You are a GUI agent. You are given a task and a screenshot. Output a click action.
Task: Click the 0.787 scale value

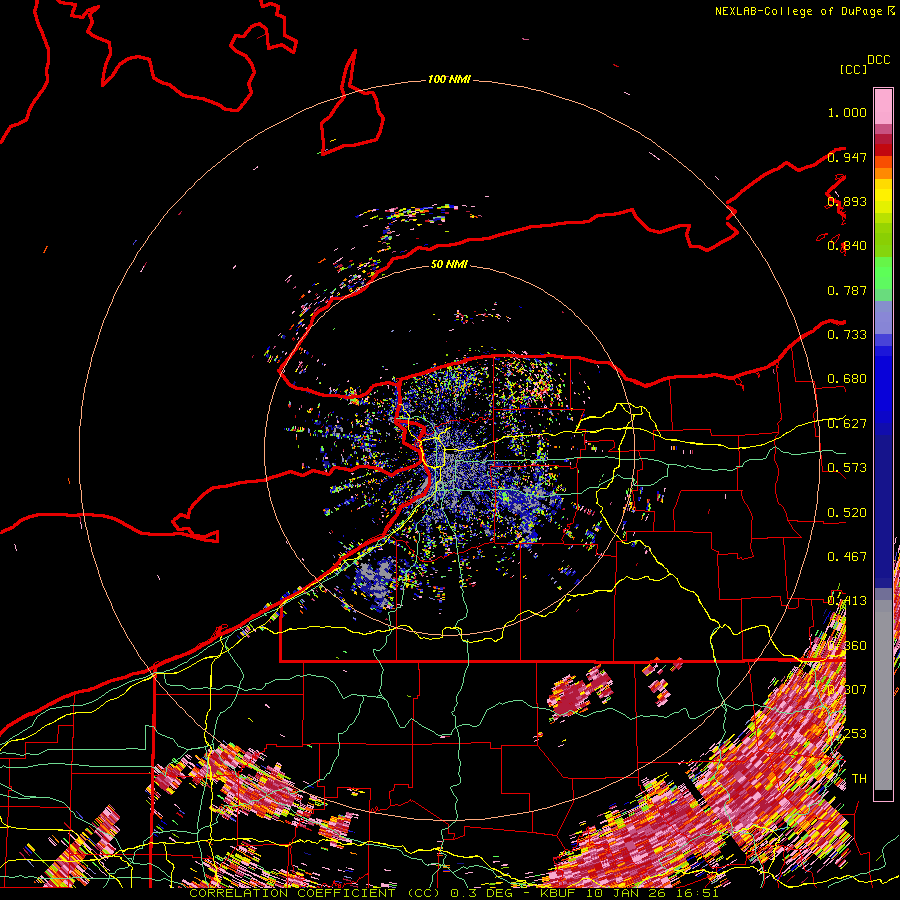click(x=847, y=290)
